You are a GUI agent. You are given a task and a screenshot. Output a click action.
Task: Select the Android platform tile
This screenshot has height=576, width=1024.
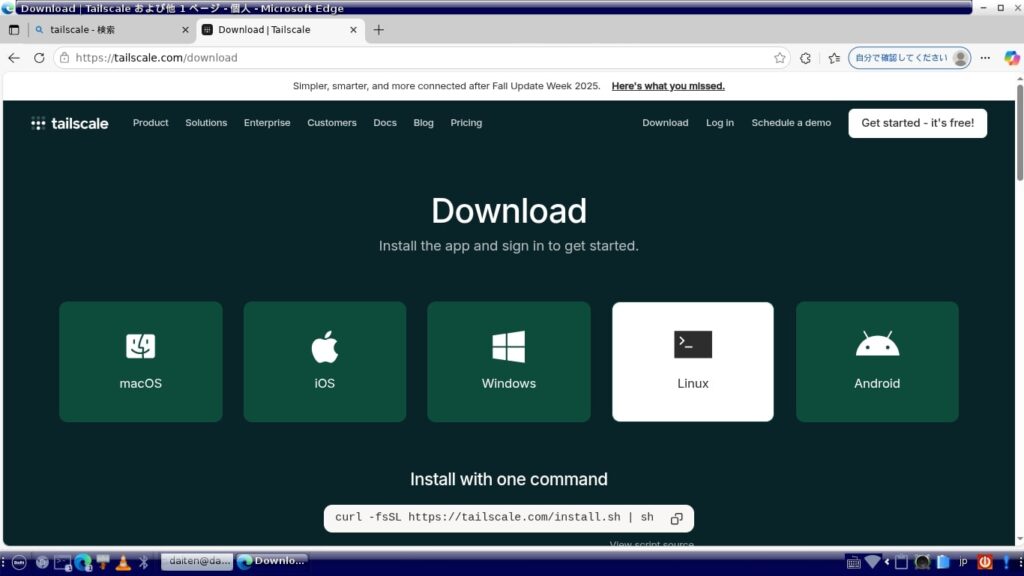[876, 361]
